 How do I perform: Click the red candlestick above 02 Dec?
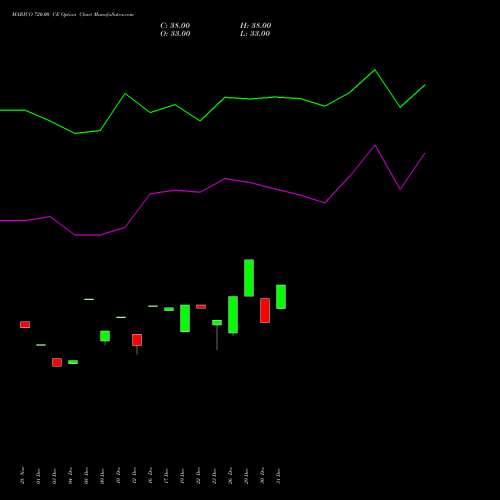point(57,362)
